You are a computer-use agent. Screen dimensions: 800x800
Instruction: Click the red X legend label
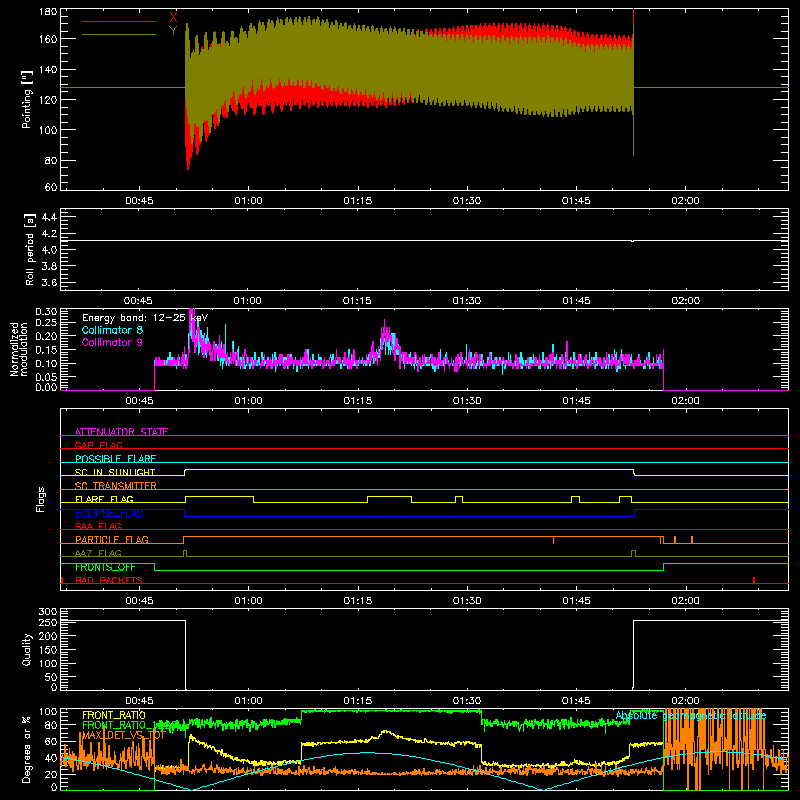pos(173,18)
